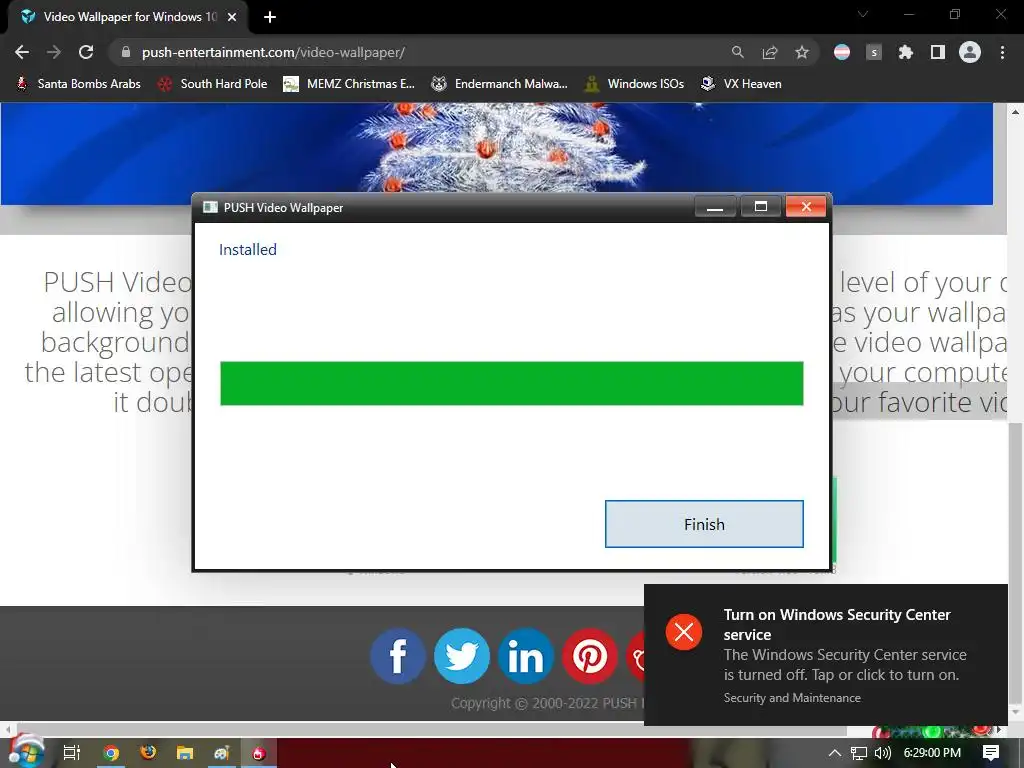Click the Installed status text

(248, 249)
